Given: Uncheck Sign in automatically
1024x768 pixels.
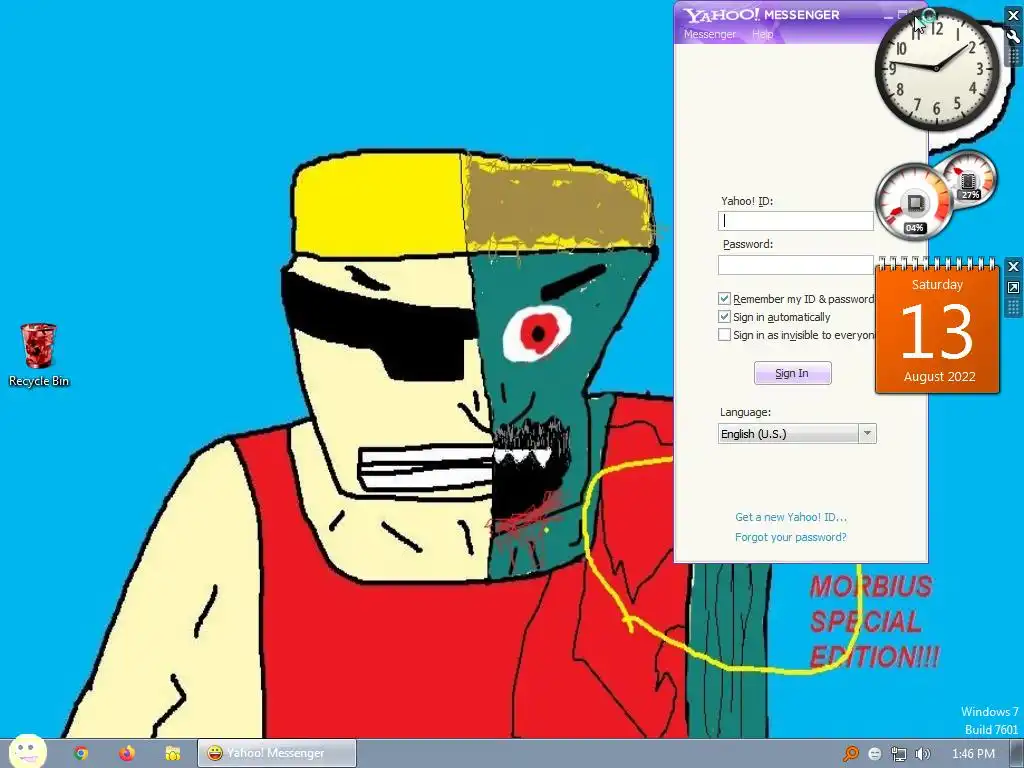Looking at the screenshot, I should coord(724,317).
